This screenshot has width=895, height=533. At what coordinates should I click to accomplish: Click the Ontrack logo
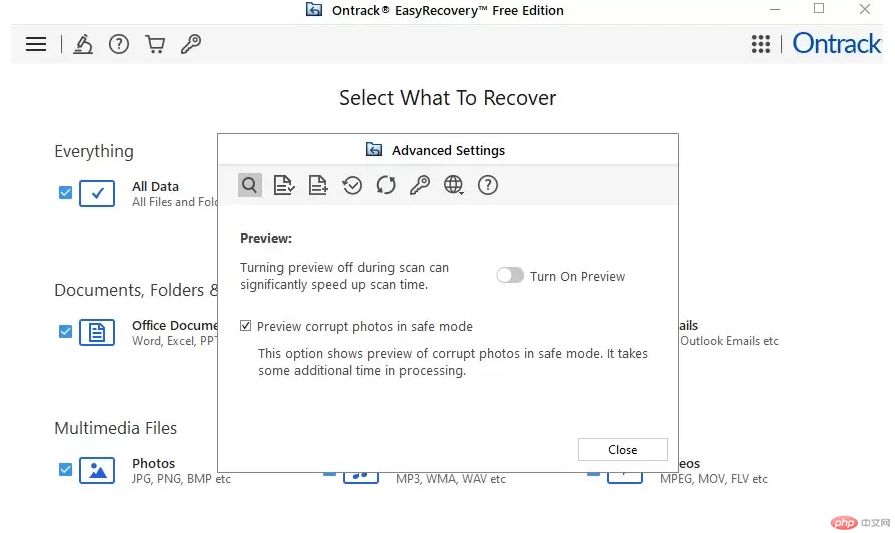pyautogui.click(x=837, y=44)
